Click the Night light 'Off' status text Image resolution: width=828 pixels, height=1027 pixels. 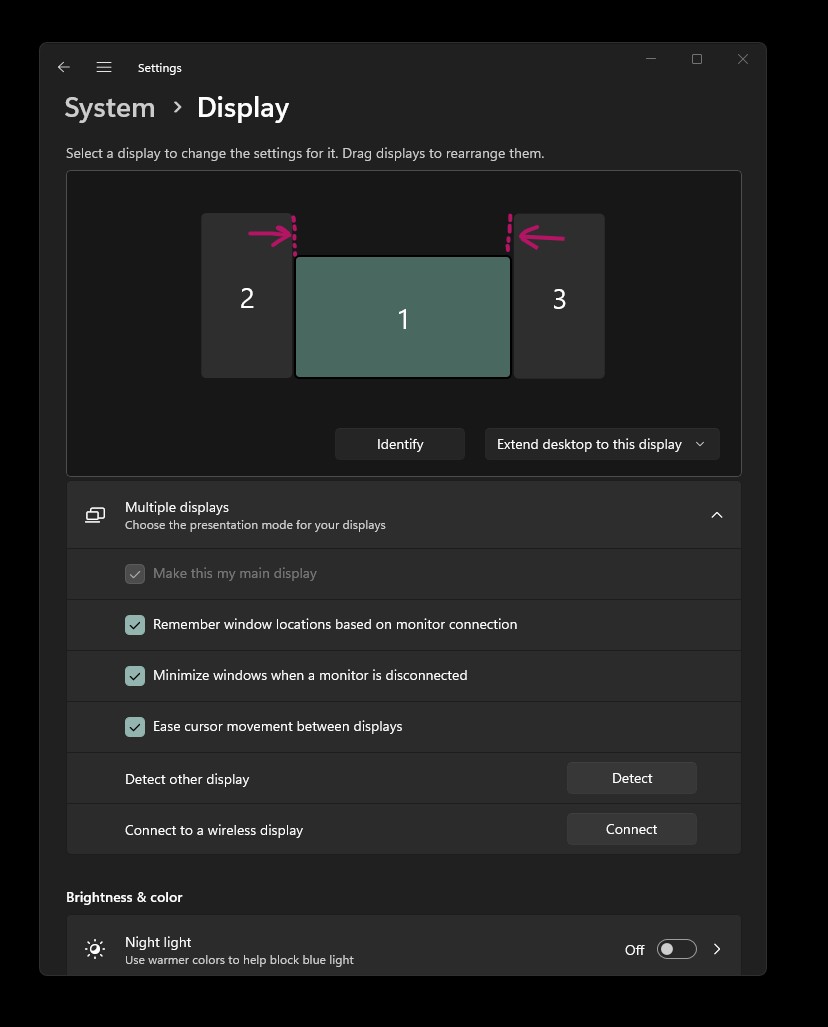pos(635,950)
